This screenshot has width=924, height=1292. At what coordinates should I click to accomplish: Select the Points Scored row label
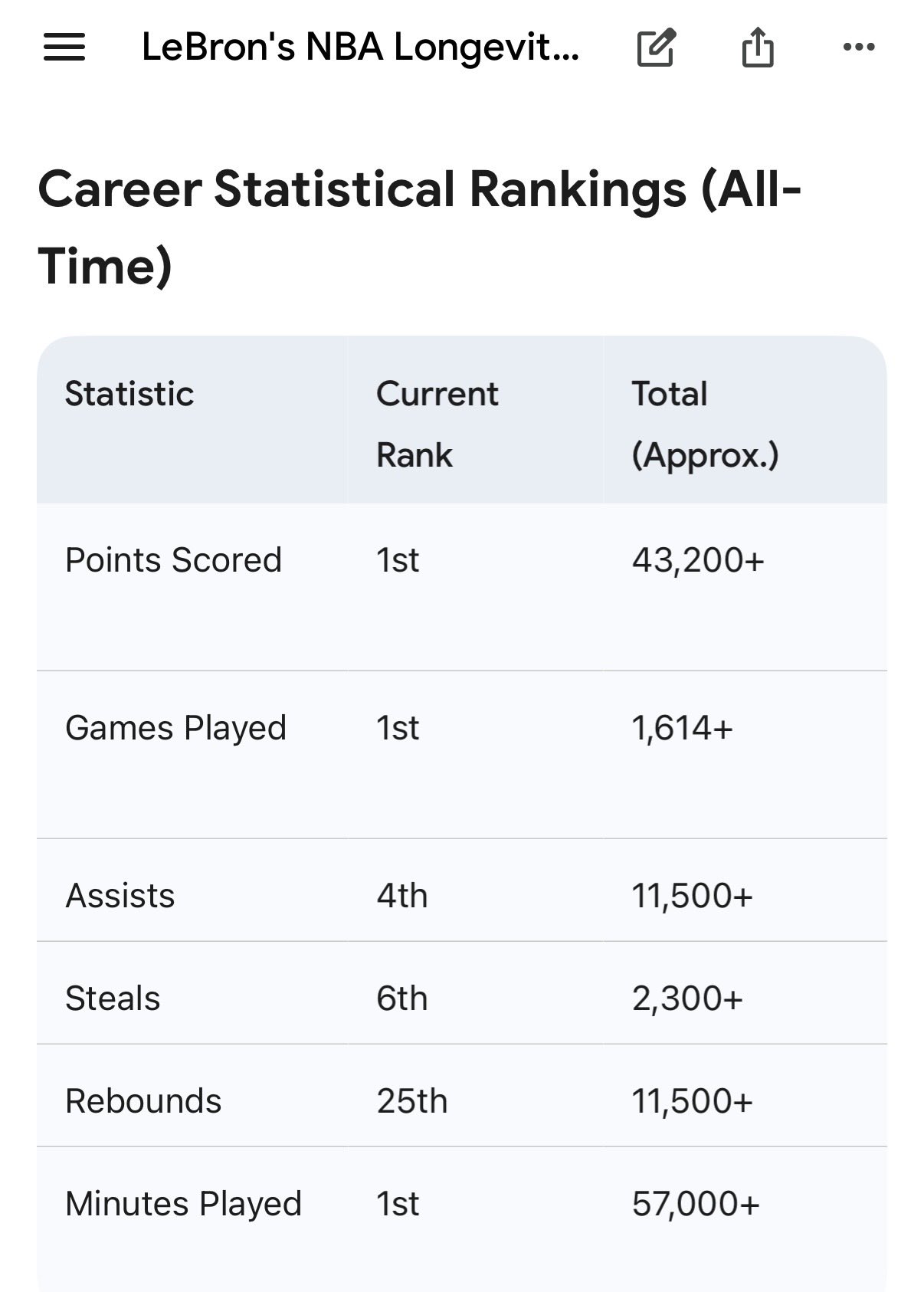[x=173, y=560]
